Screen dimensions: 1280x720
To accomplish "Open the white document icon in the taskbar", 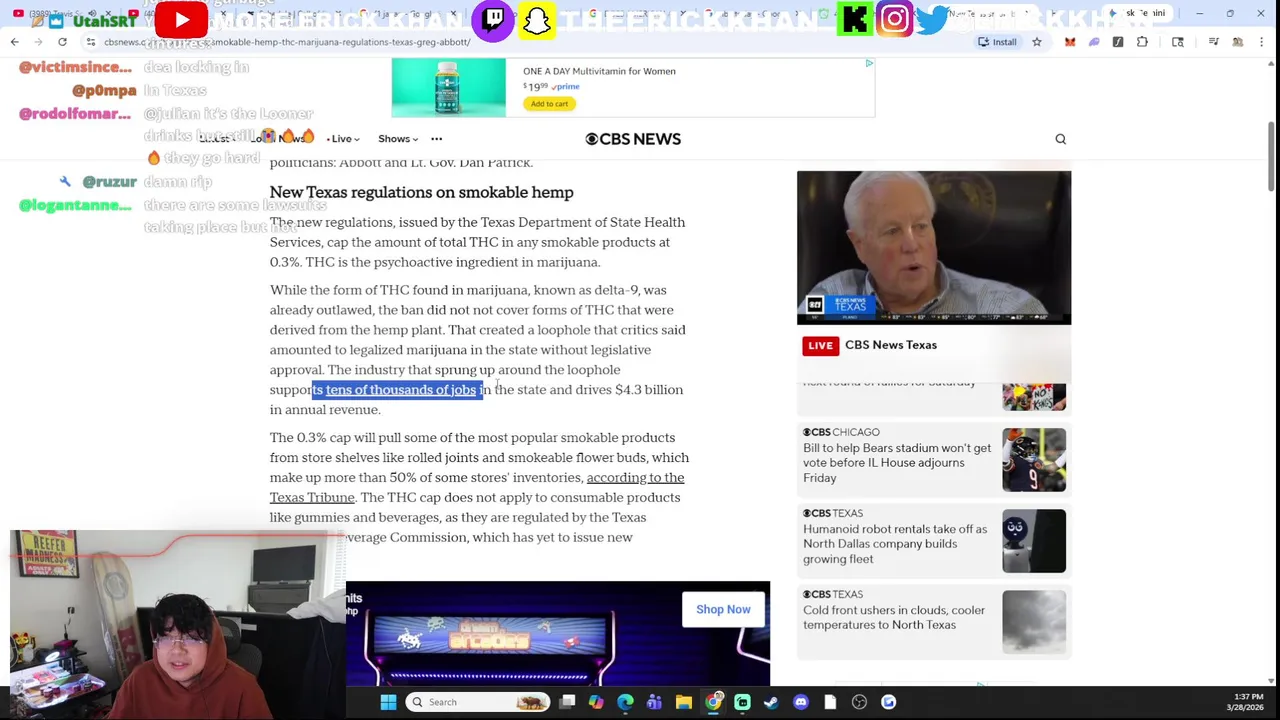I will [830, 702].
